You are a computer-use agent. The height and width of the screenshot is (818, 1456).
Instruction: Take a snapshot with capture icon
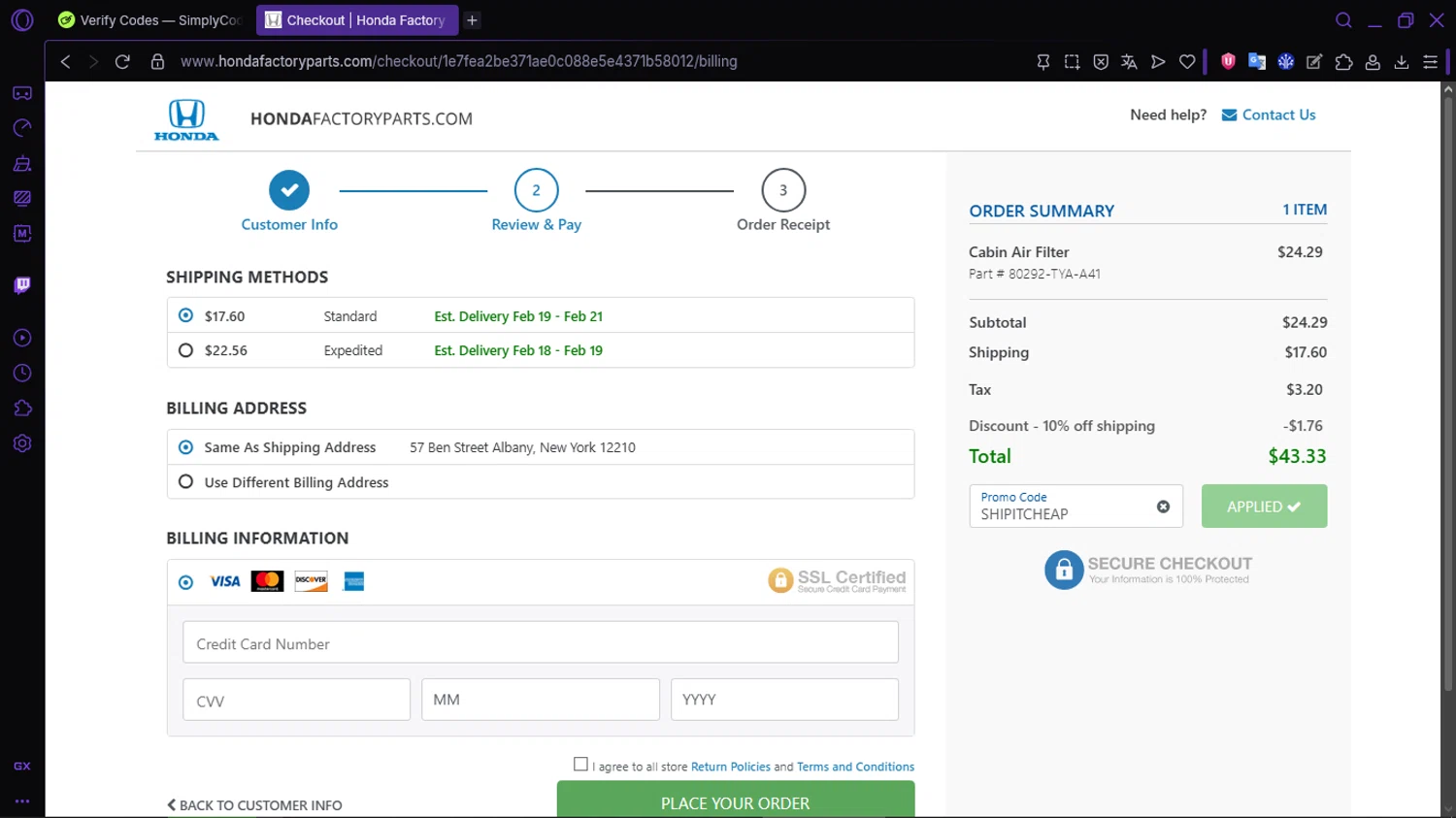[x=1072, y=61]
